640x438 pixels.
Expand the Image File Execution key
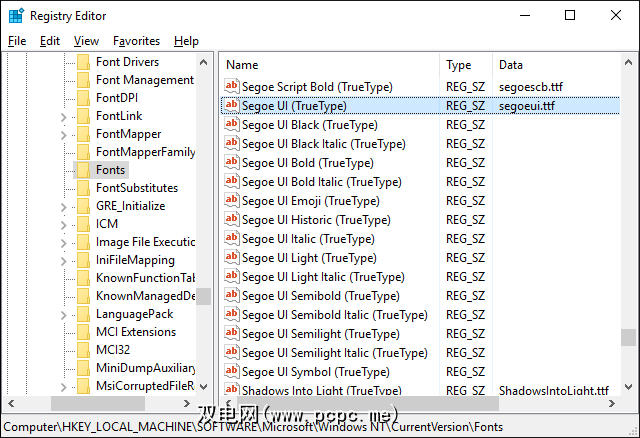click(63, 243)
